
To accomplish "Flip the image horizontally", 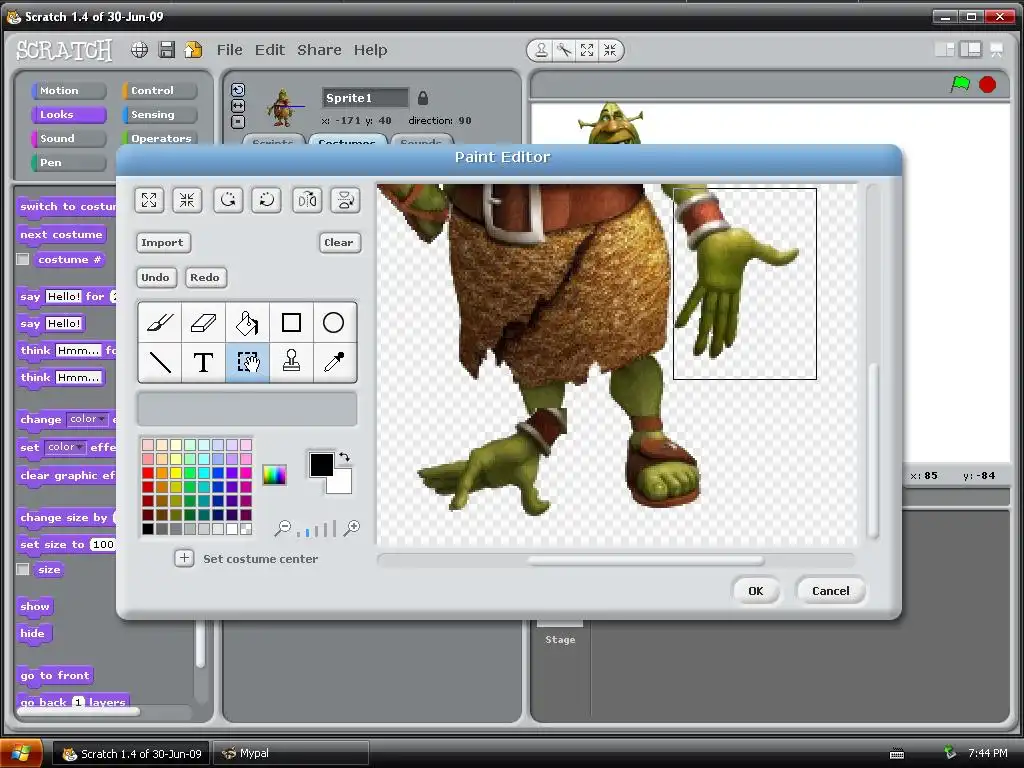I will pos(307,200).
